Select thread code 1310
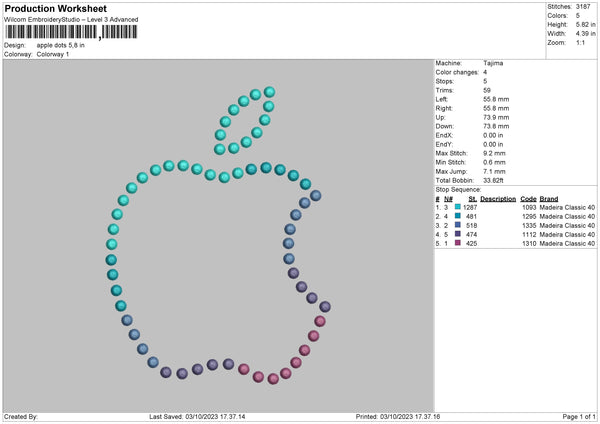Image resolution: width=600 pixels, height=424 pixels. click(529, 243)
